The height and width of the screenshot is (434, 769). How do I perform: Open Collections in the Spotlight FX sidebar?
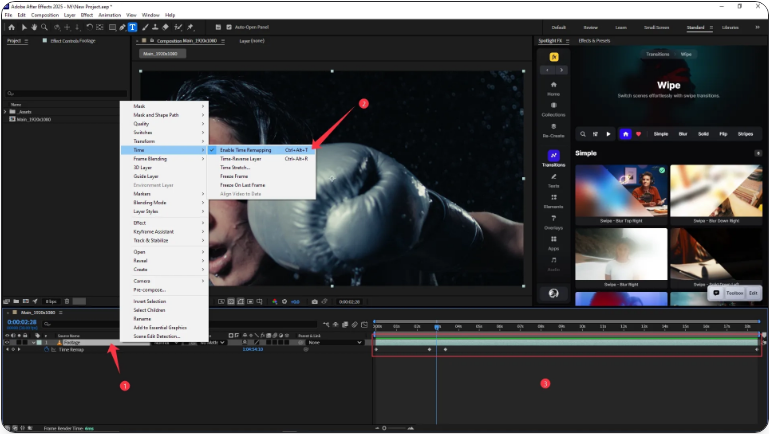553,109
